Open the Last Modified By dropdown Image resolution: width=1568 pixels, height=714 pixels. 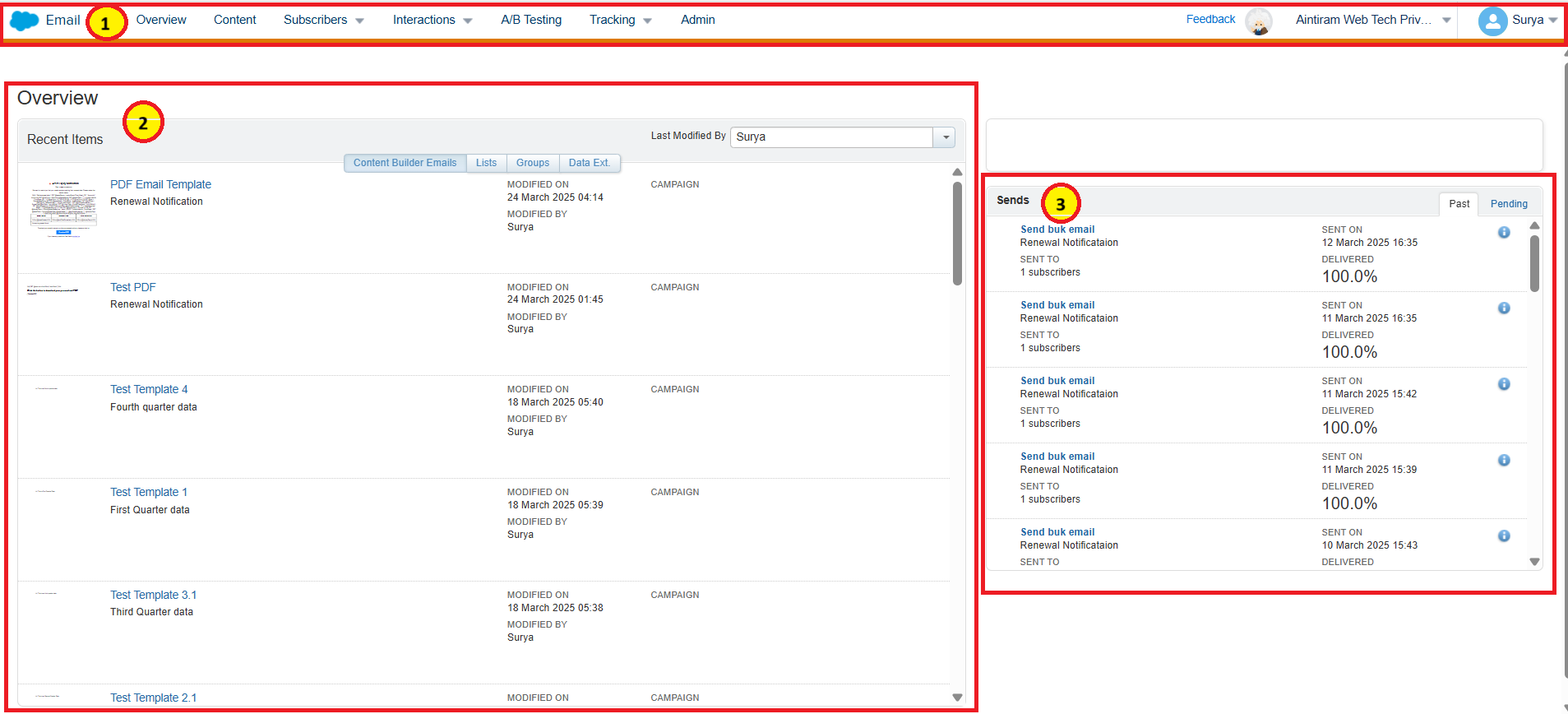coord(945,137)
